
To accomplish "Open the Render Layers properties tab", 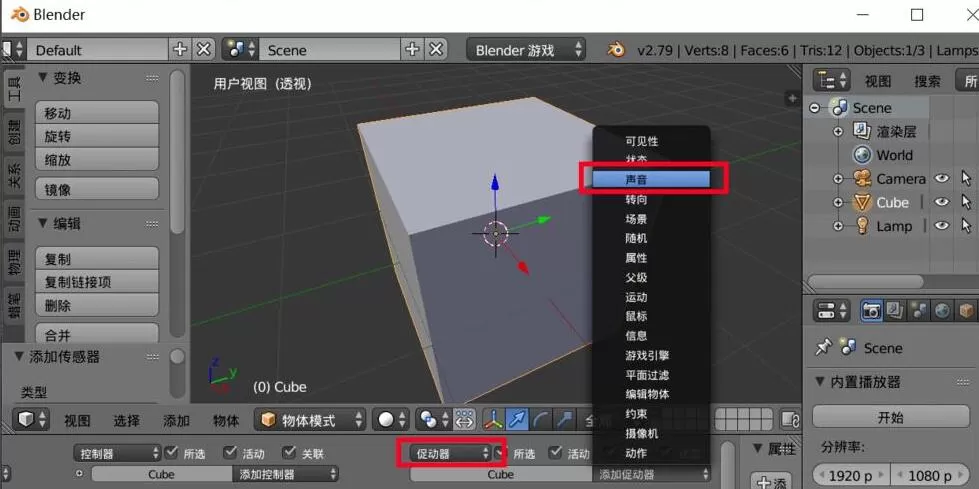I will (x=895, y=310).
